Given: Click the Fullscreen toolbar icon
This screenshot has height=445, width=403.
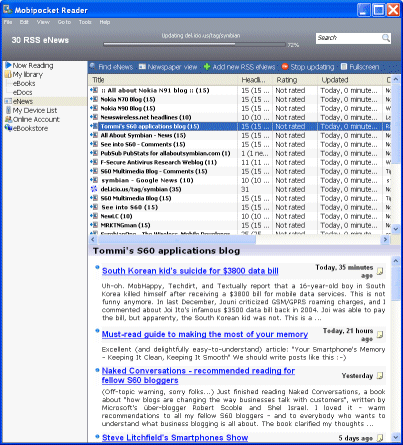Looking at the screenshot, I should [344, 67].
